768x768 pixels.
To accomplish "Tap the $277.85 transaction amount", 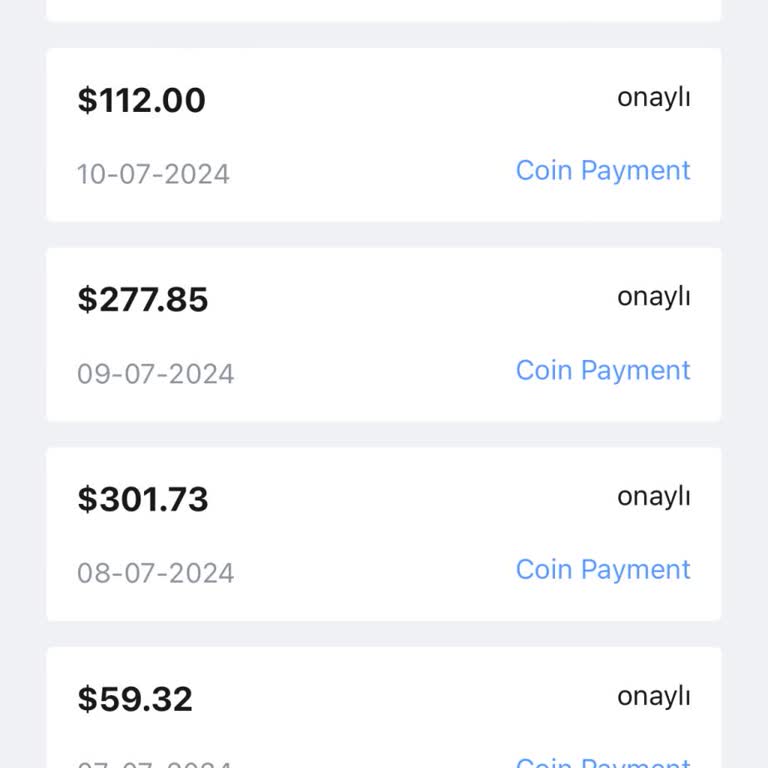I will [142, 299].
